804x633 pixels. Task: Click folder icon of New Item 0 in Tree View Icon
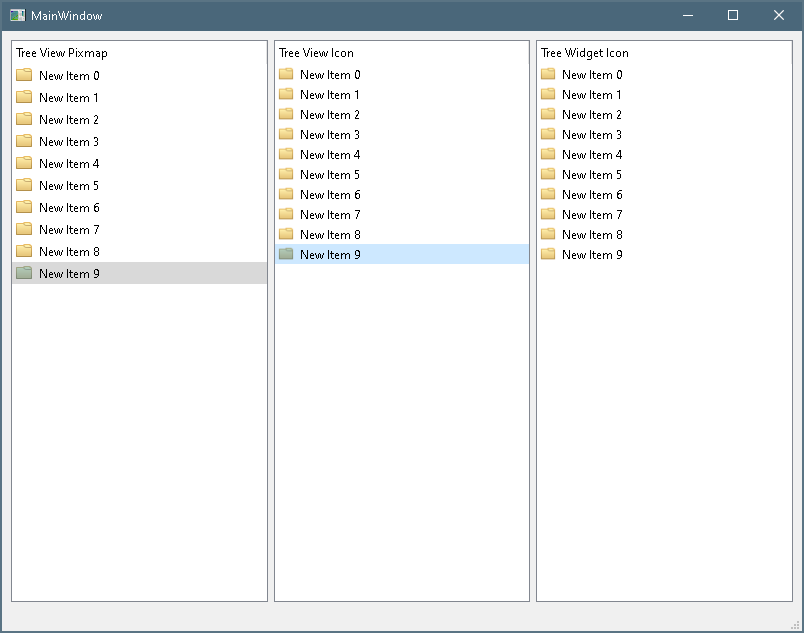(286, 74)
